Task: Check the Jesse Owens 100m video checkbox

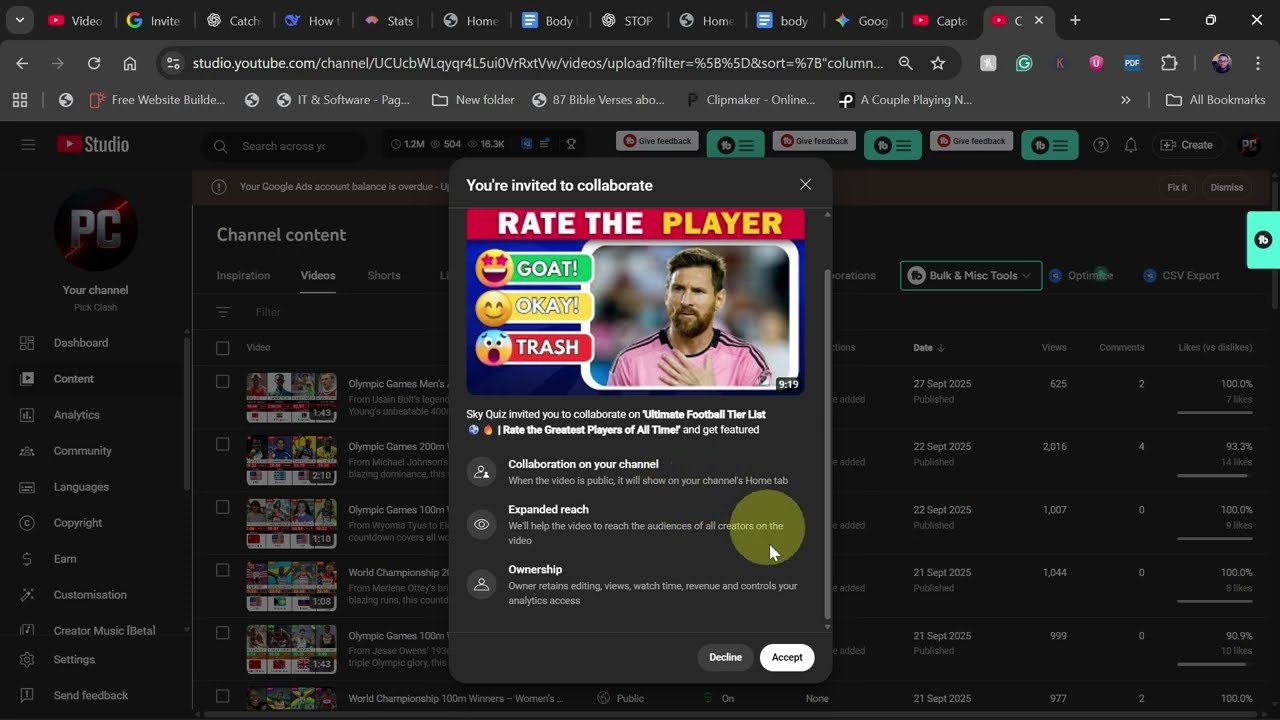Action: pos(223,633)
